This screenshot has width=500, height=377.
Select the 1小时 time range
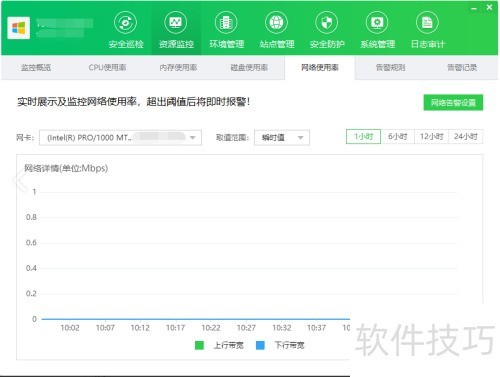pyautogui.click(x=363, y=136)
